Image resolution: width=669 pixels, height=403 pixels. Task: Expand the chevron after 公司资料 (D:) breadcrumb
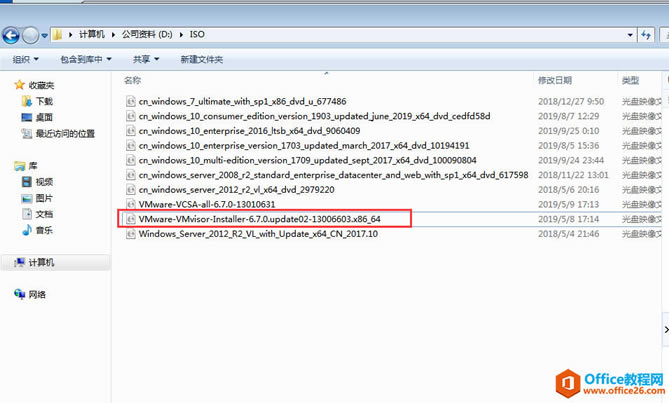181,35
